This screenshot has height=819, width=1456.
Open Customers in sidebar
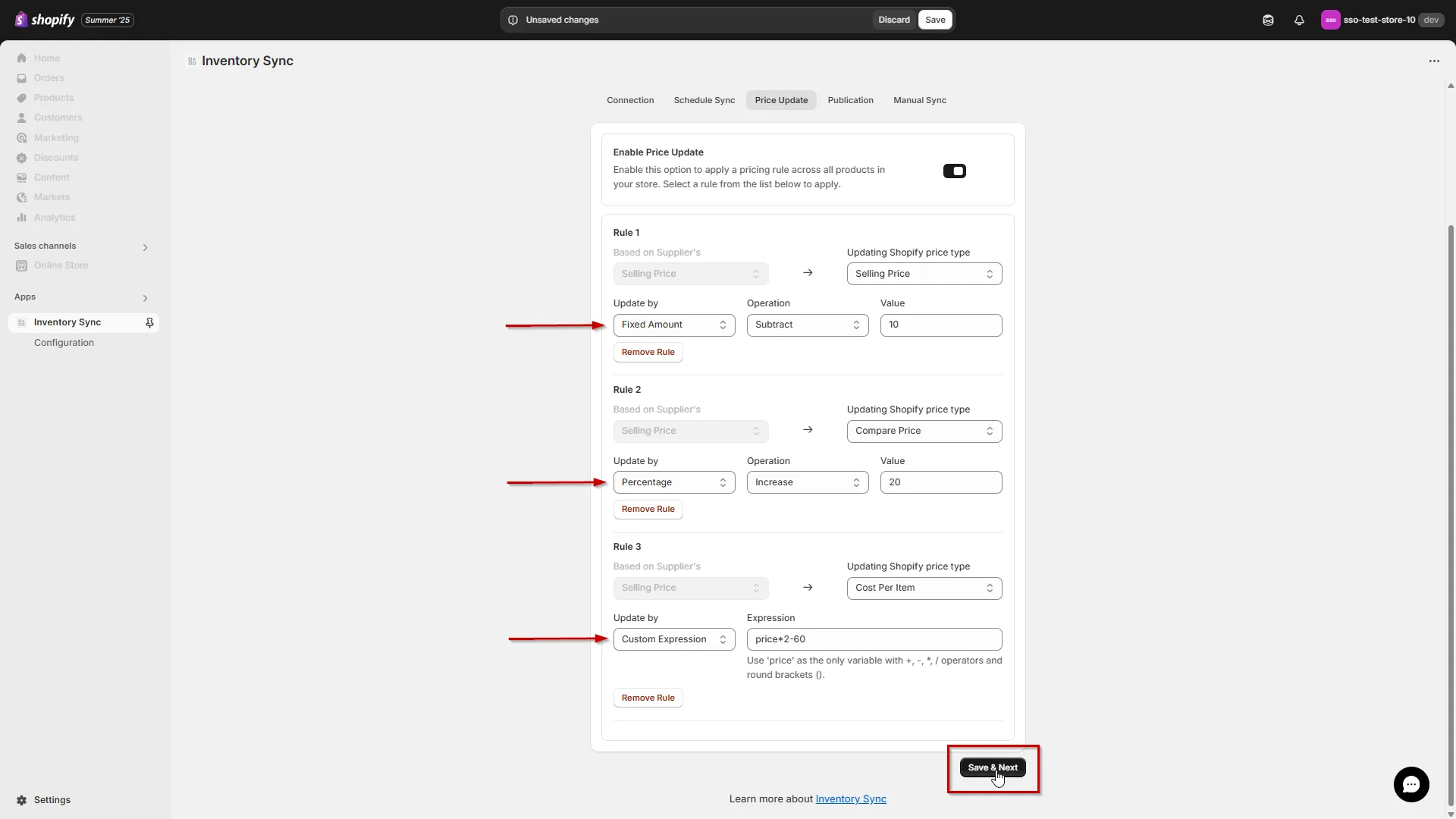click(x=58, y=118)
